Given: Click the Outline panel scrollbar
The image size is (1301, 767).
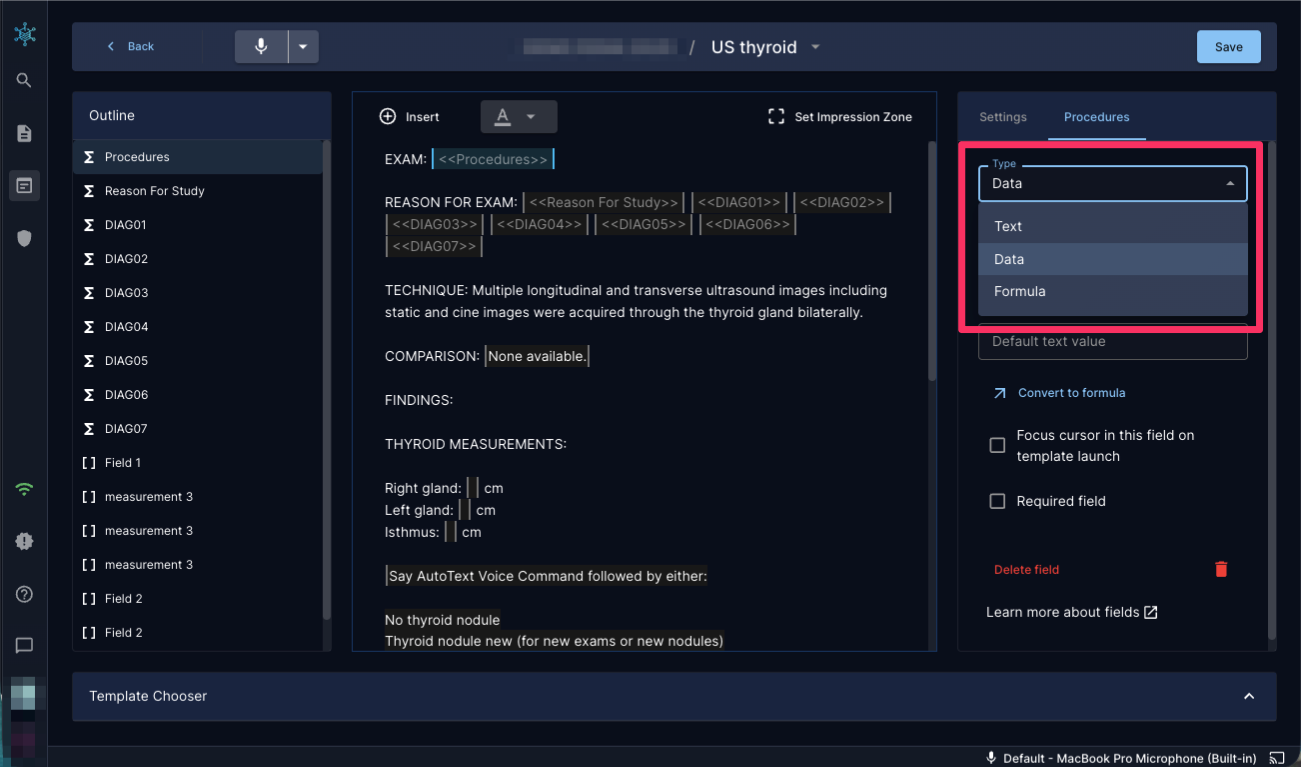Looking at the screenshot, I should click(326, 380).
